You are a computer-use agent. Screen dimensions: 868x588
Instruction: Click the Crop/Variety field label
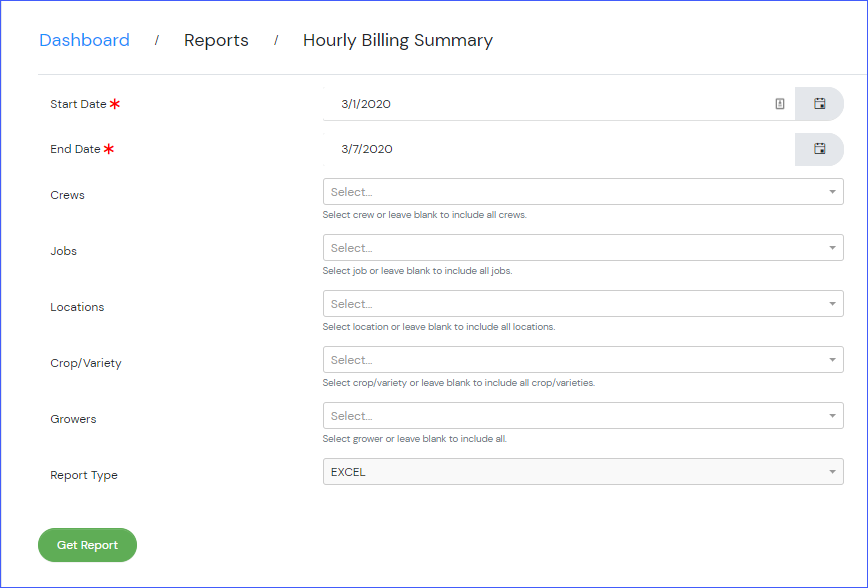point(86,363)
